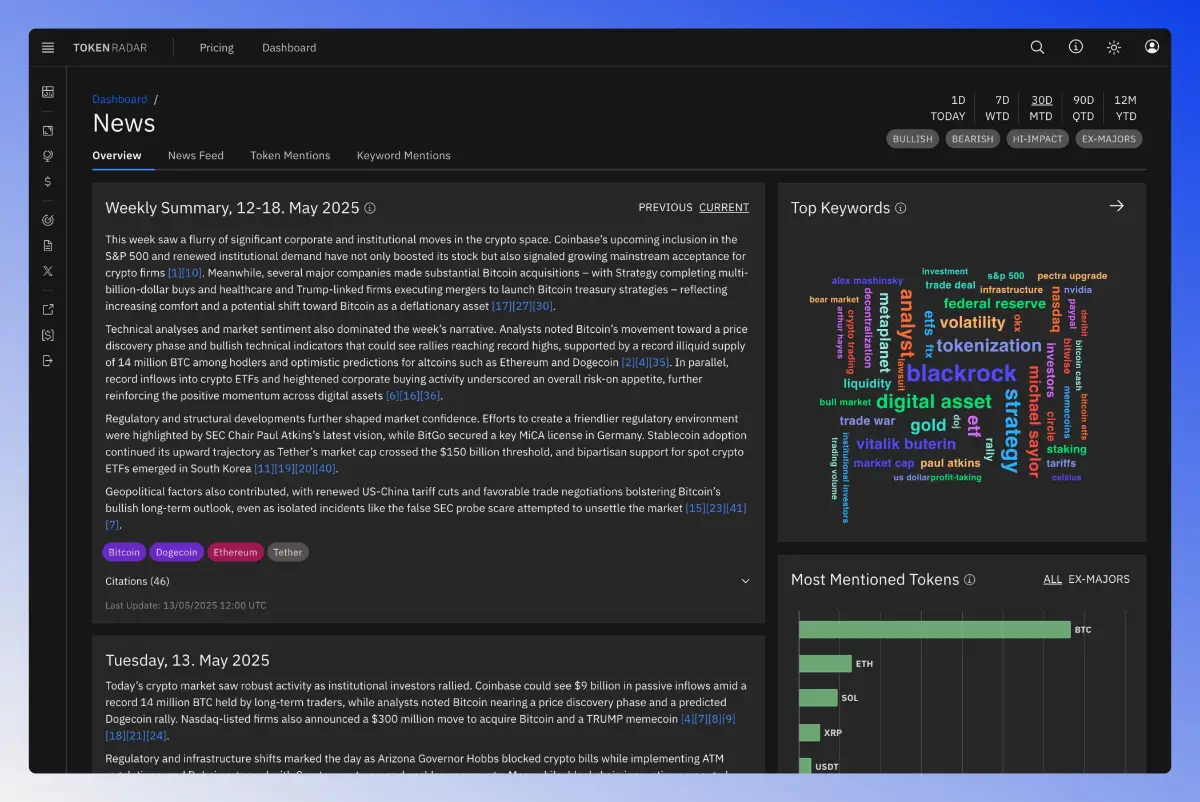Expand the Citations (46) chevron
The width and height of the screenshot is (1200, 802).
point(745,581)
